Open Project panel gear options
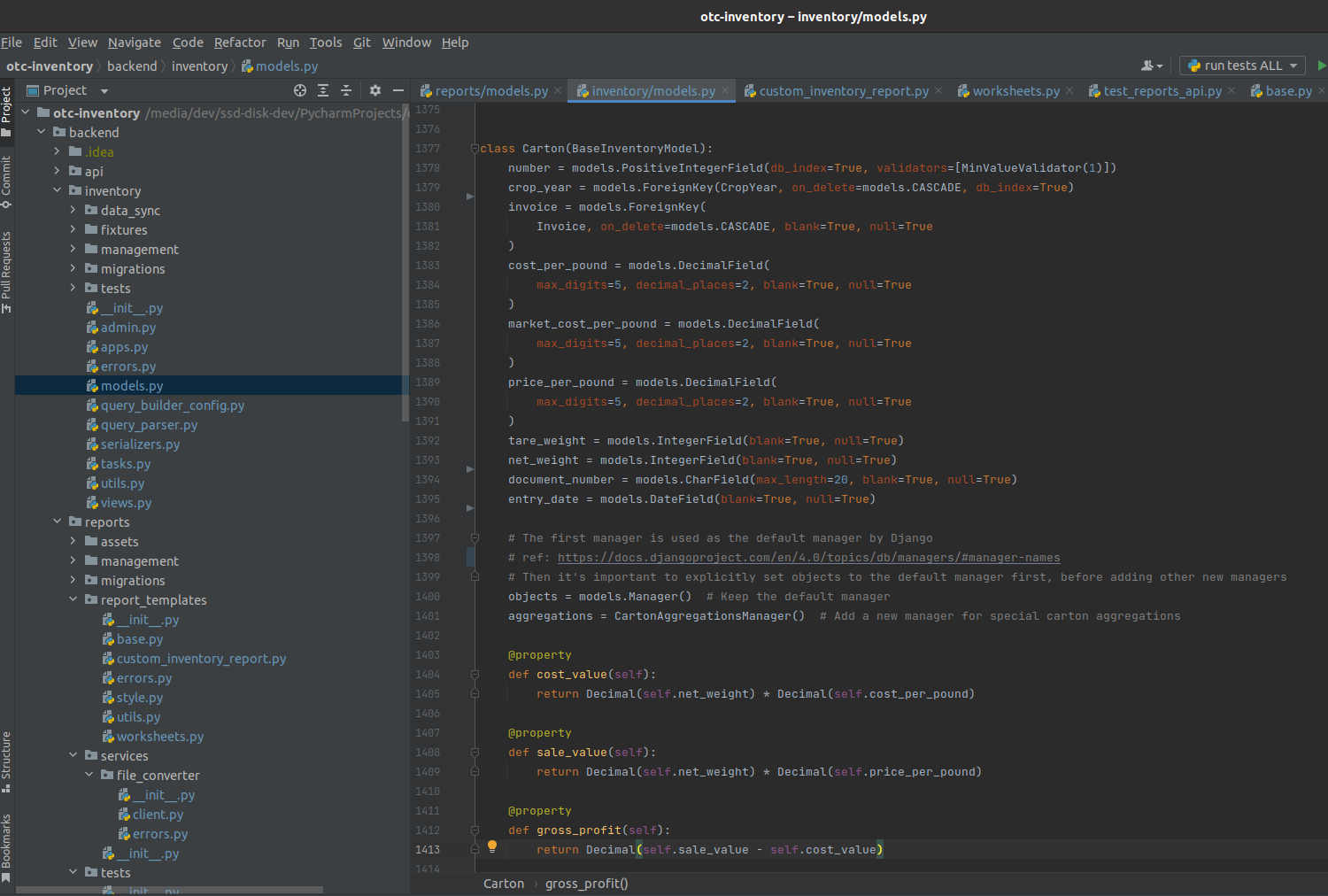The image size is (1328, 896). tap(375, 90)
